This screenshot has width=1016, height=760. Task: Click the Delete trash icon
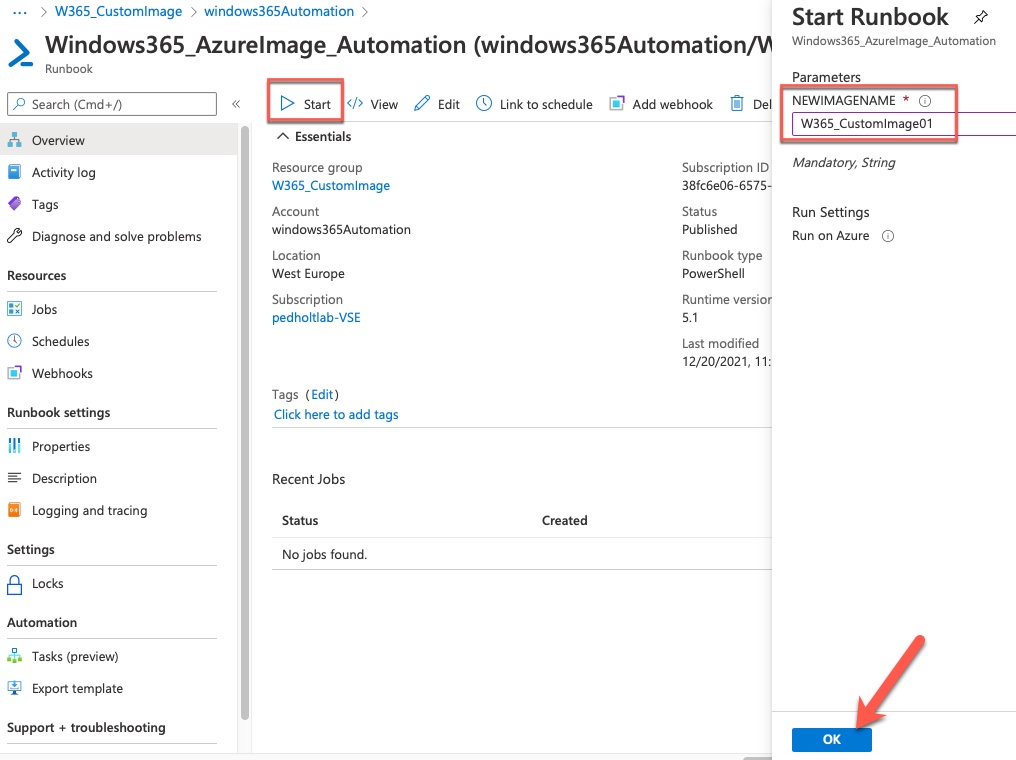737,104
